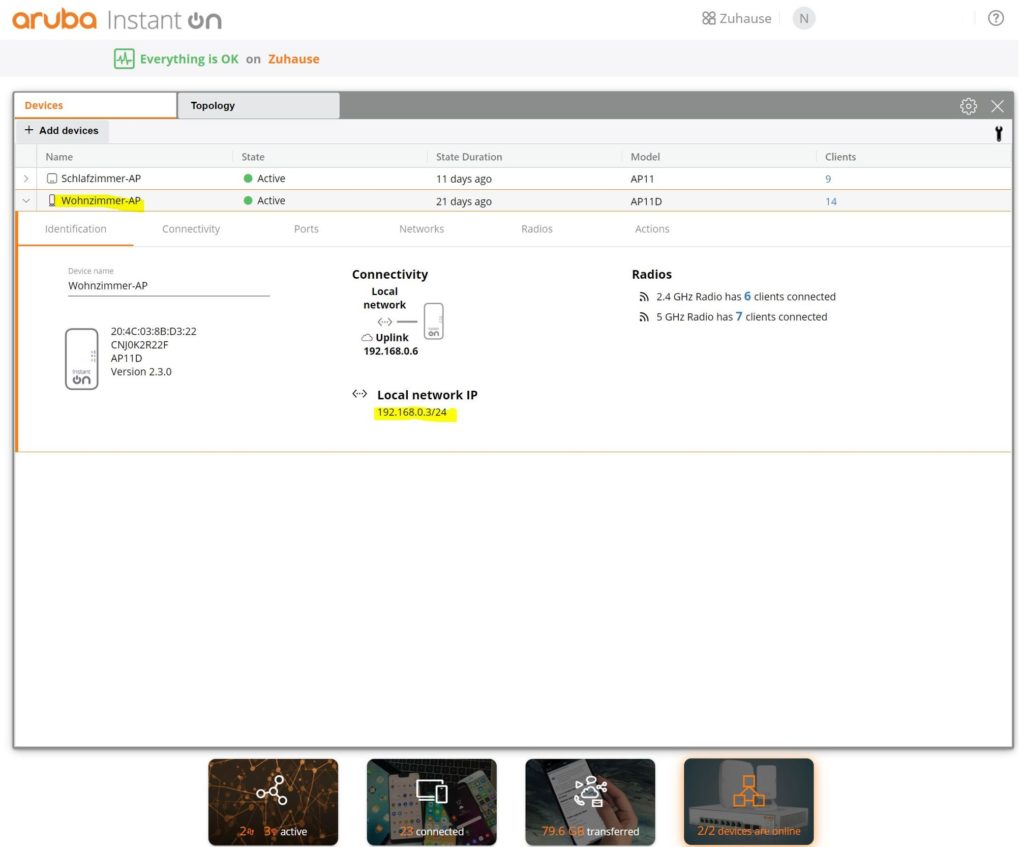Click the Wohnzimmer-AP device icon in row
The image size is (1024, 847).
[52, 200]
